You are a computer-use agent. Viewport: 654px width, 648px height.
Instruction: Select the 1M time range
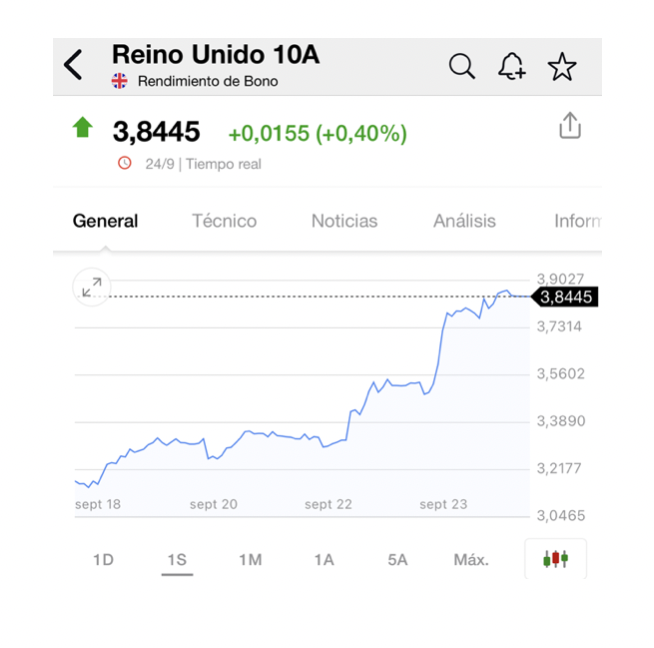[x=250, y=560]
